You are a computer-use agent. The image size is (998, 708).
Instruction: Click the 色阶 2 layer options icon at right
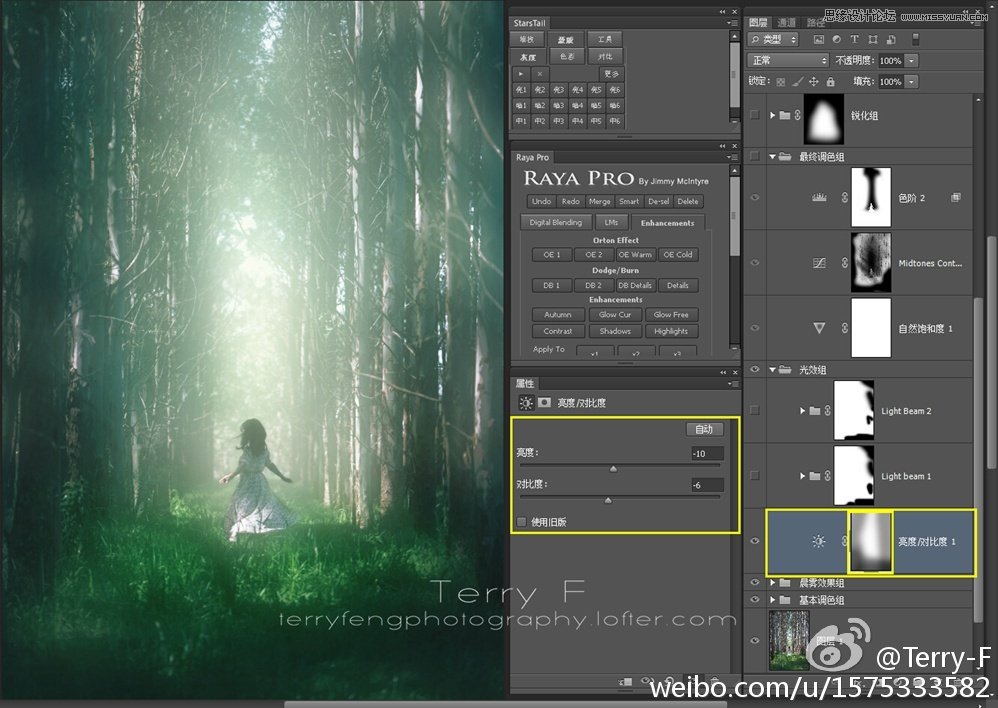pyautogui.click(x=955, y=197)
